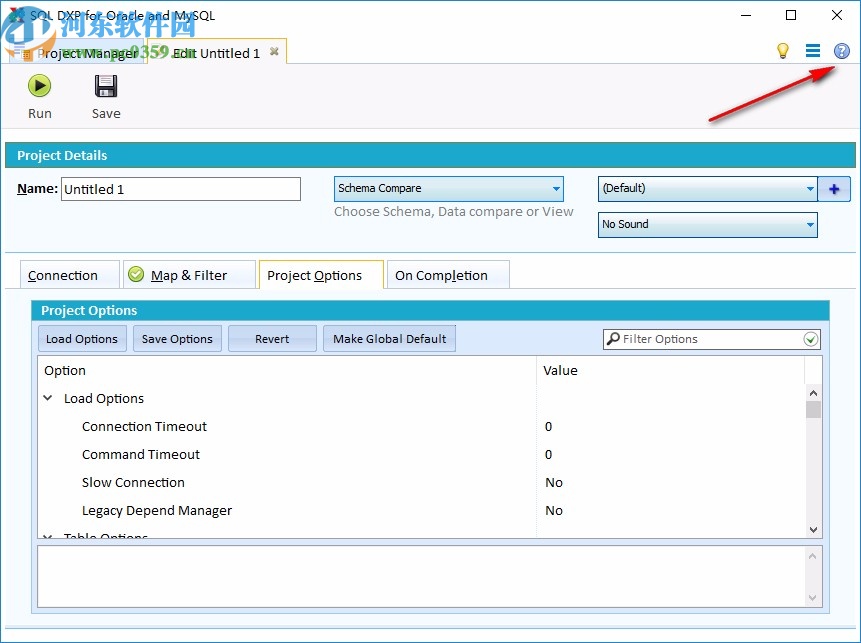Click the plus icon beside the Default dropdown
The image size is (861, 643).
tap(834, 188)
